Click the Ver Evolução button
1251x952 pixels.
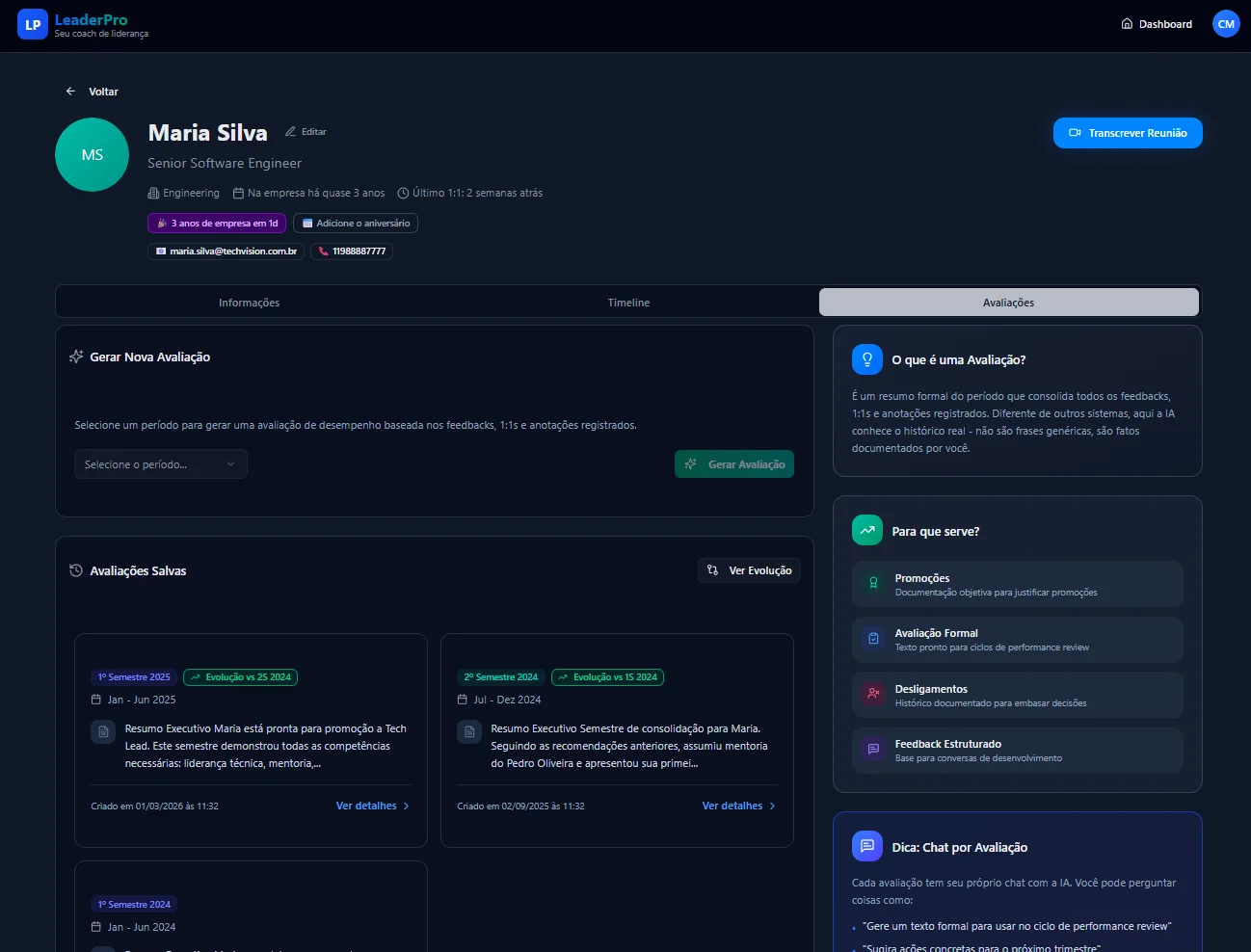tap(749, 570)
